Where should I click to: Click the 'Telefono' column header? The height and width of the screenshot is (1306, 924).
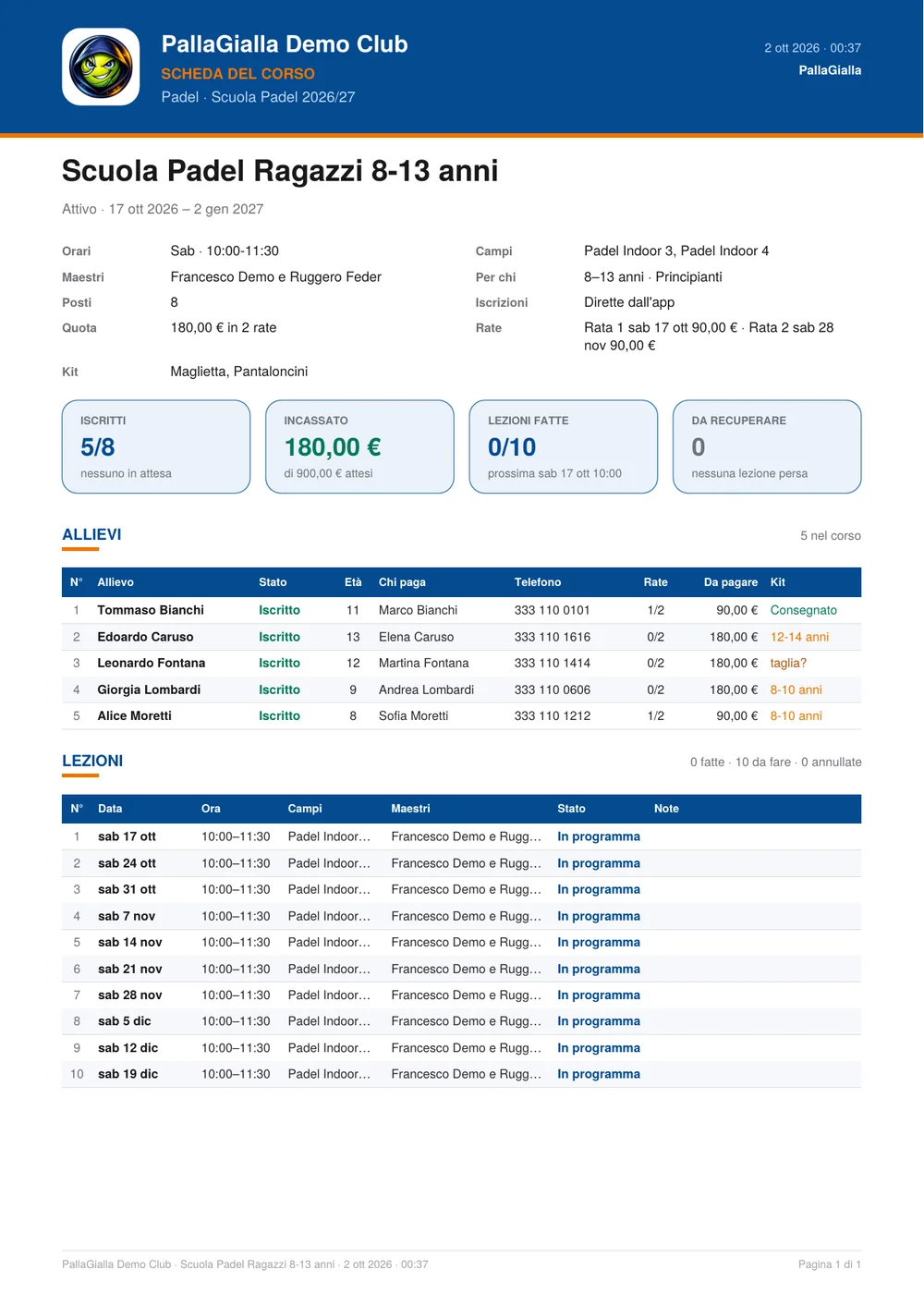[538, 582]
